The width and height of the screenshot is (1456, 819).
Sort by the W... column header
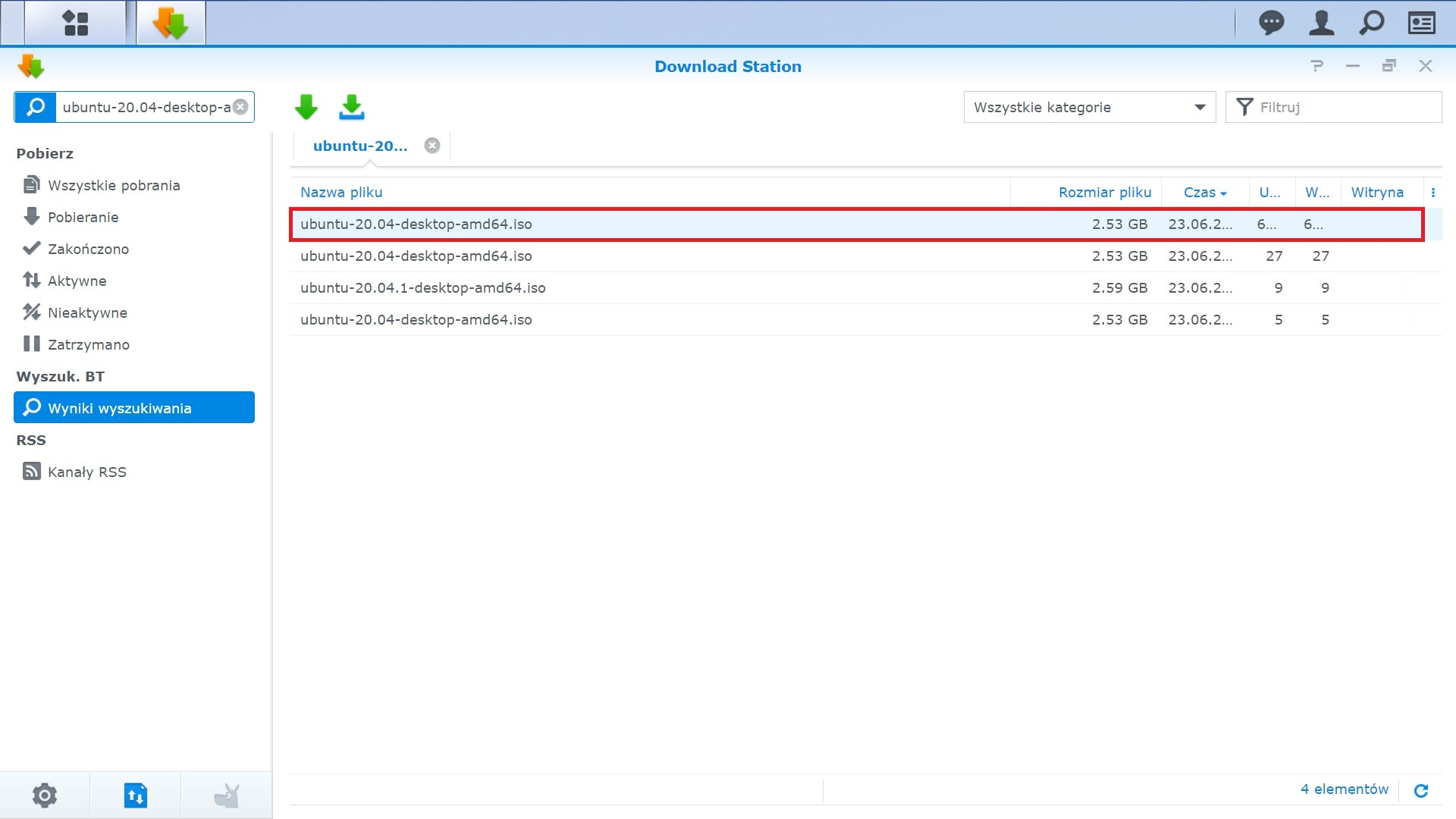point(1317,193)
